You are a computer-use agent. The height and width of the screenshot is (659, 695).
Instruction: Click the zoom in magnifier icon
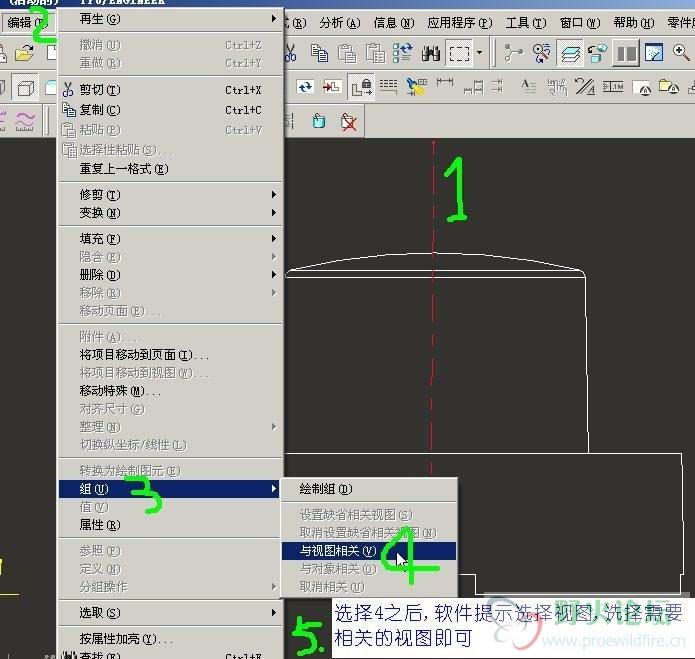tap(682, 53)
